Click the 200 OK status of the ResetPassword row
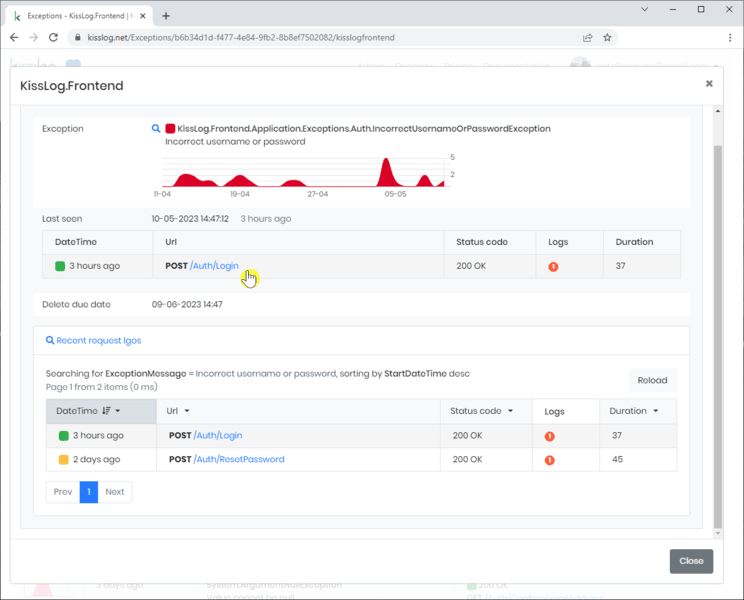 [467, 459]
